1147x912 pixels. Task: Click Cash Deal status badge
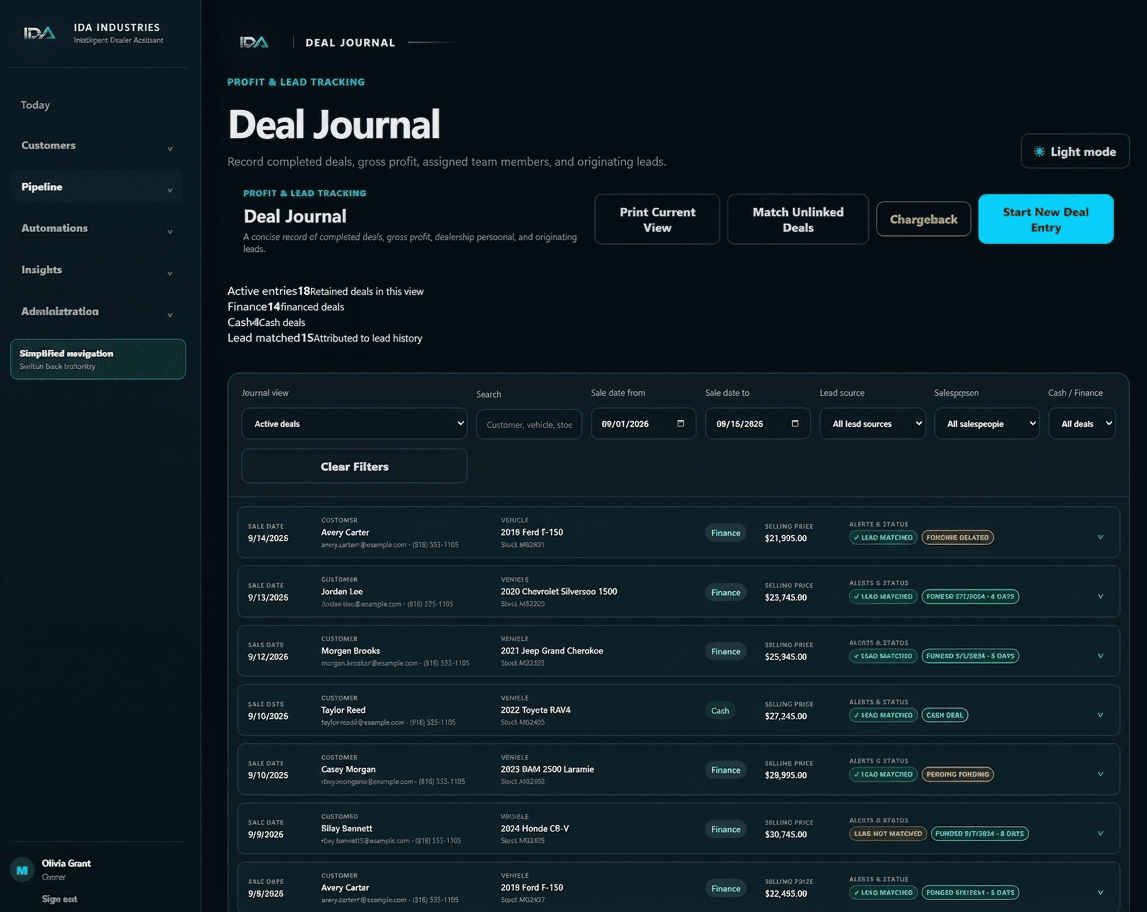click(944, 715)
